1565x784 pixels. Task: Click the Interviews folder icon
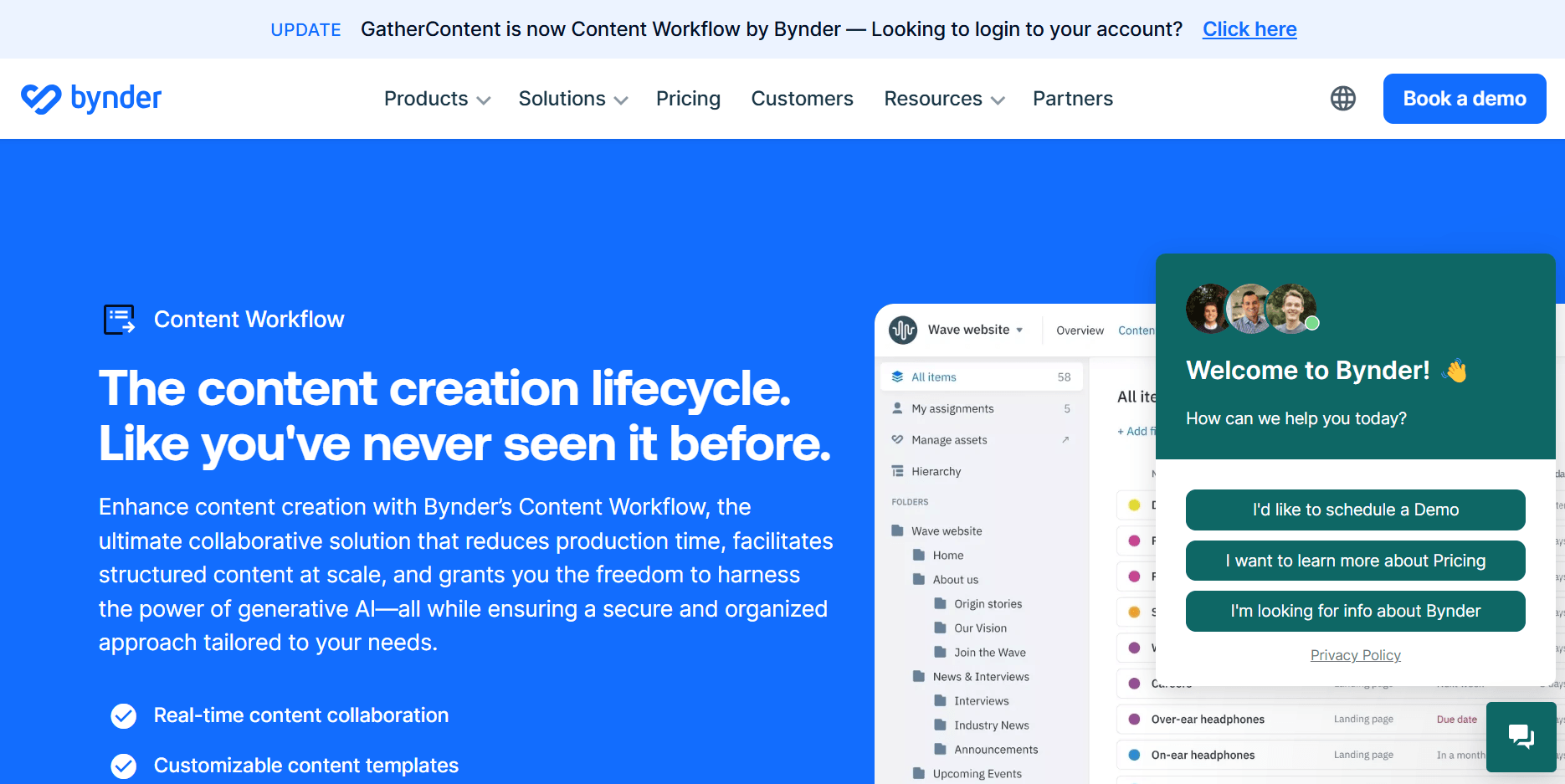coord(940,700)
